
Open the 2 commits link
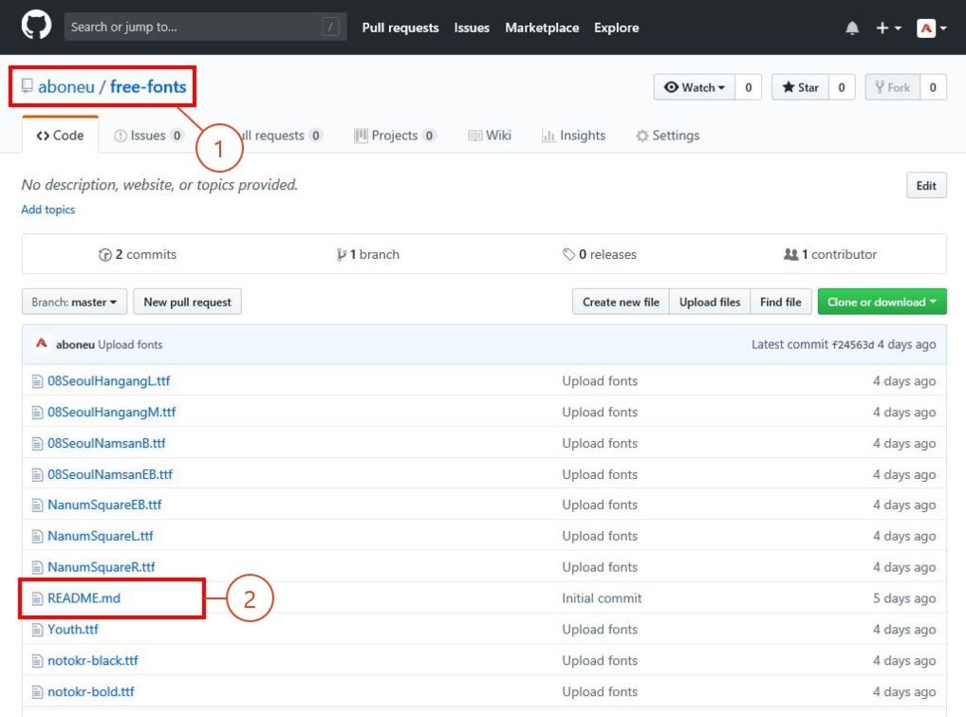138,254
